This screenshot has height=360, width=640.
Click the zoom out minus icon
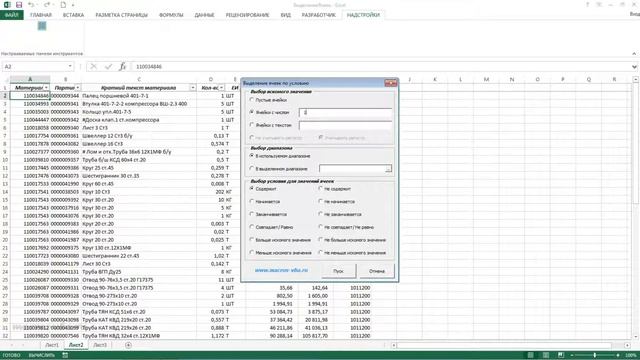[572, 355]
